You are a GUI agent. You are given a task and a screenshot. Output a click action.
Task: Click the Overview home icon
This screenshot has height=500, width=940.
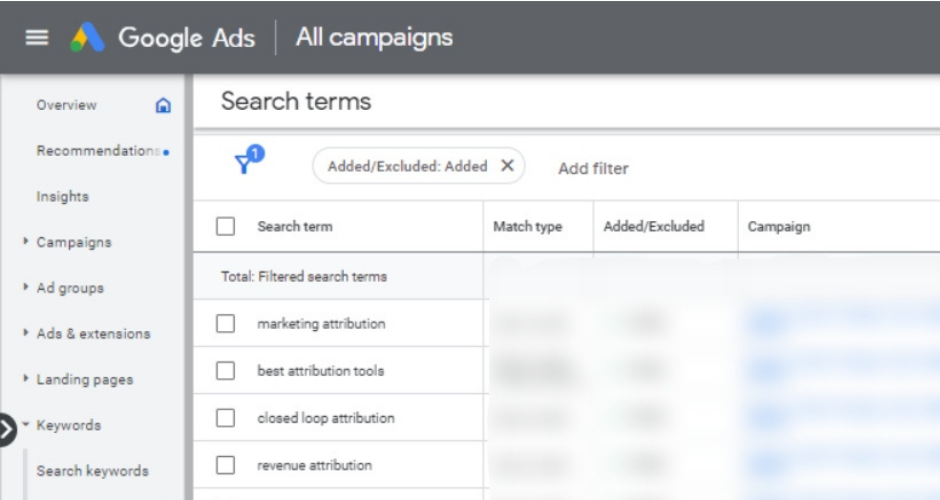pos(163,105)
